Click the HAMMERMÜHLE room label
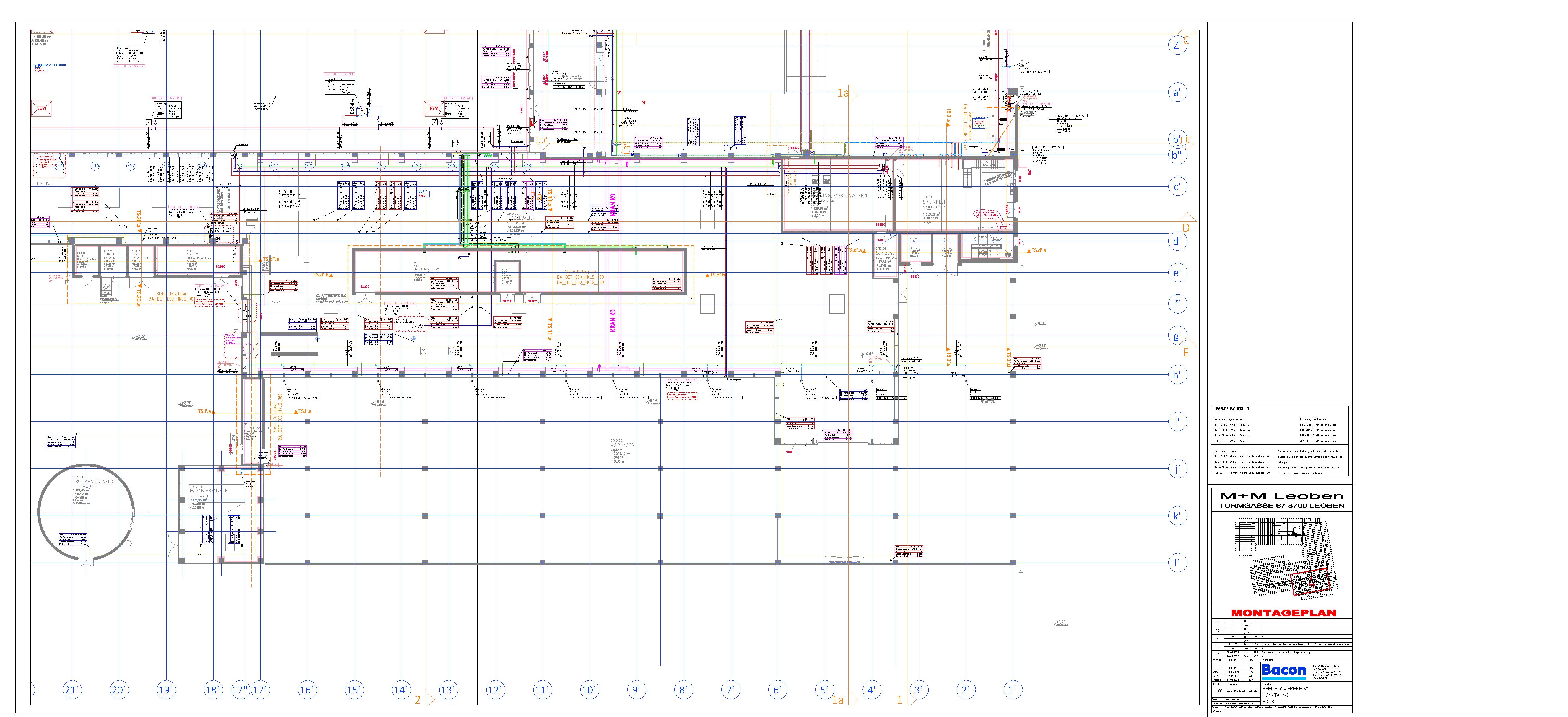 click(x=208, y=490)
